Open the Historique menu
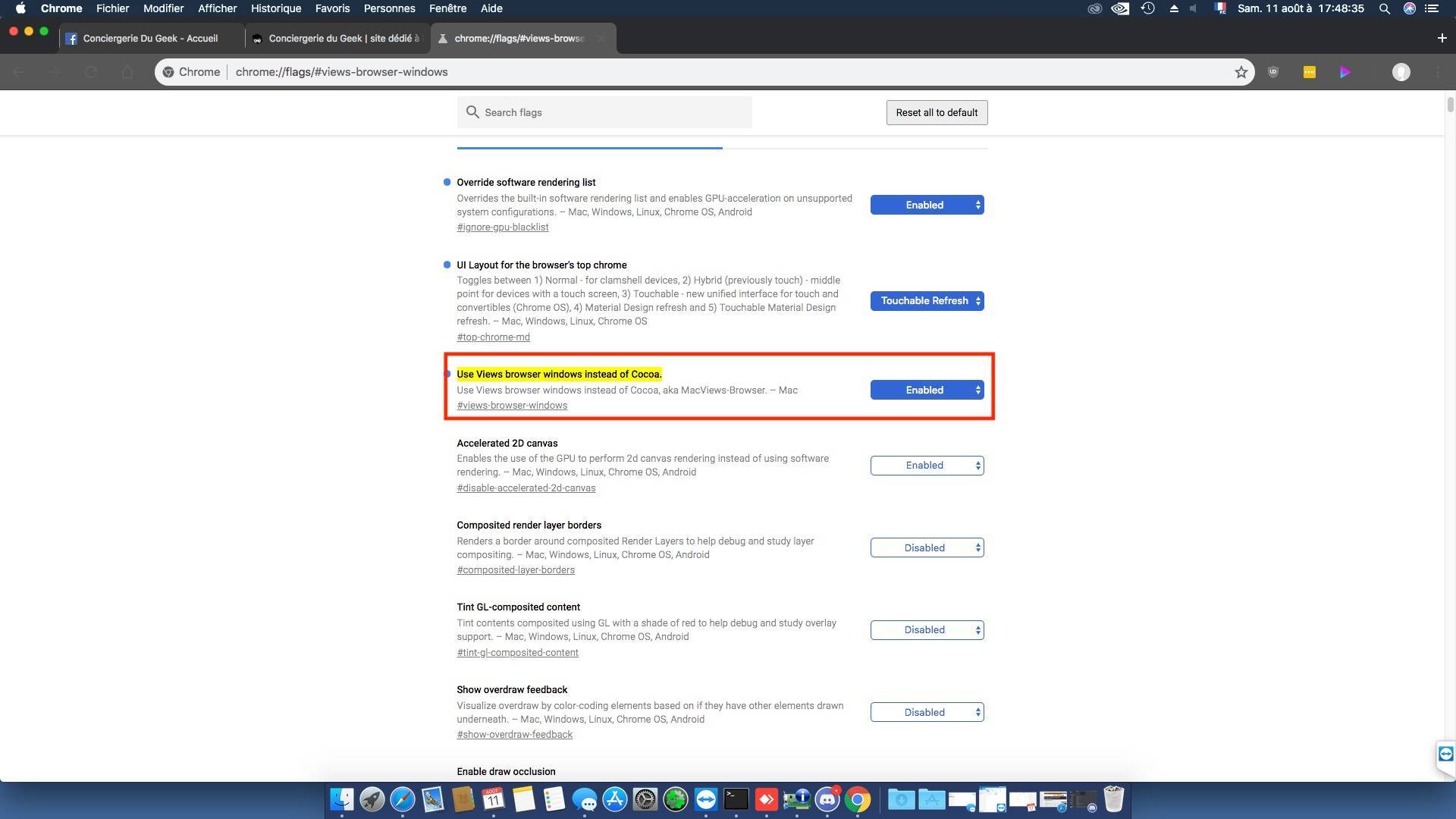Screen dimensions: 1456x819 [276, 8]
